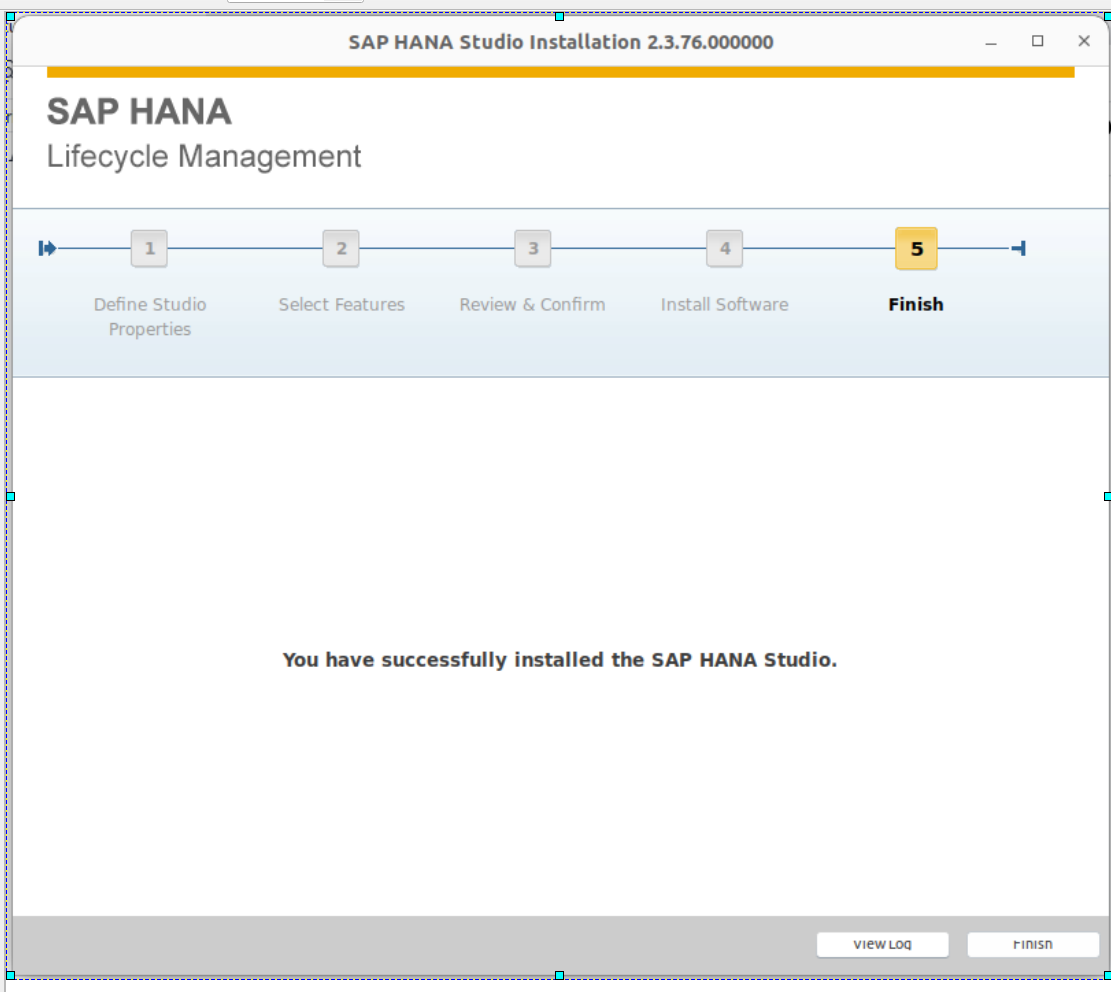Screen dimensions: 1111x992
Task: Select step 4 Install Software marker
Action: click(x=724, y=249)
